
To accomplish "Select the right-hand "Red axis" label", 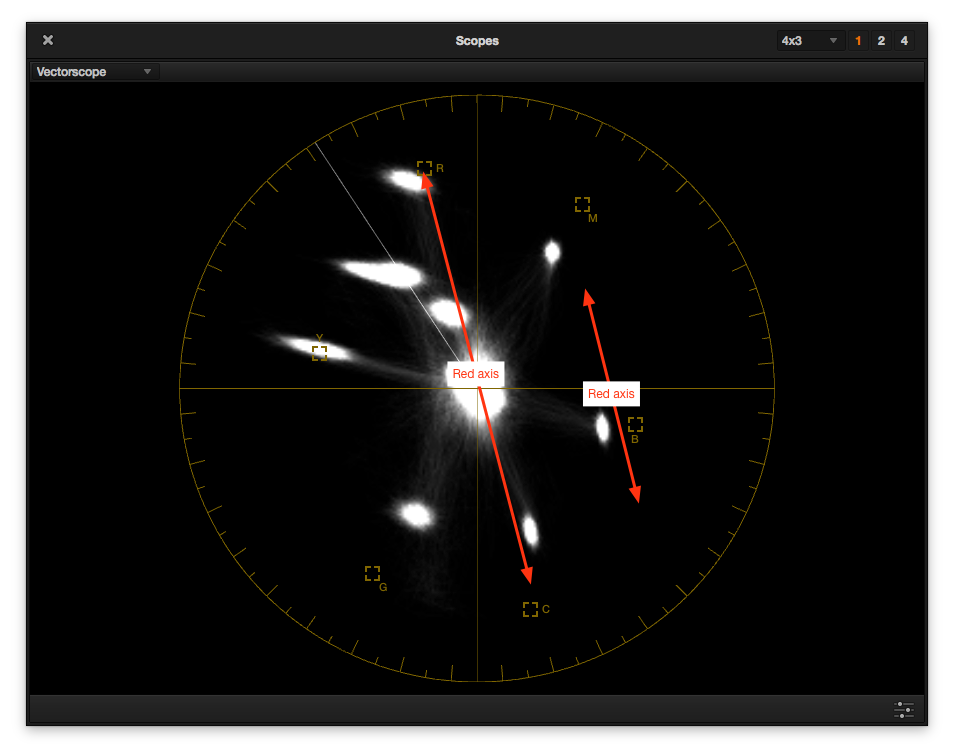I will tap(610, 394).
